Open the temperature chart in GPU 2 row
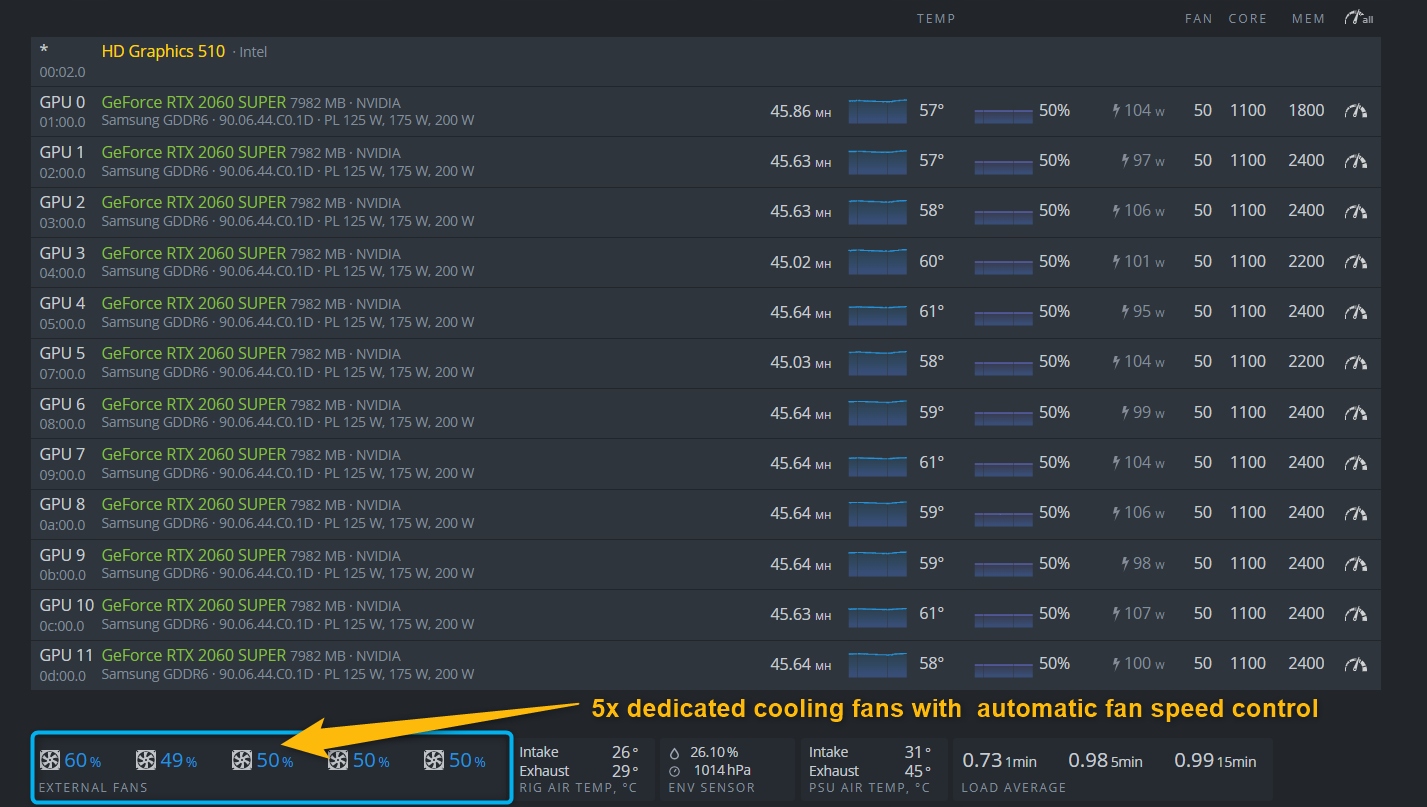This screenshot has height=807, width=1427. coord(878,211)
